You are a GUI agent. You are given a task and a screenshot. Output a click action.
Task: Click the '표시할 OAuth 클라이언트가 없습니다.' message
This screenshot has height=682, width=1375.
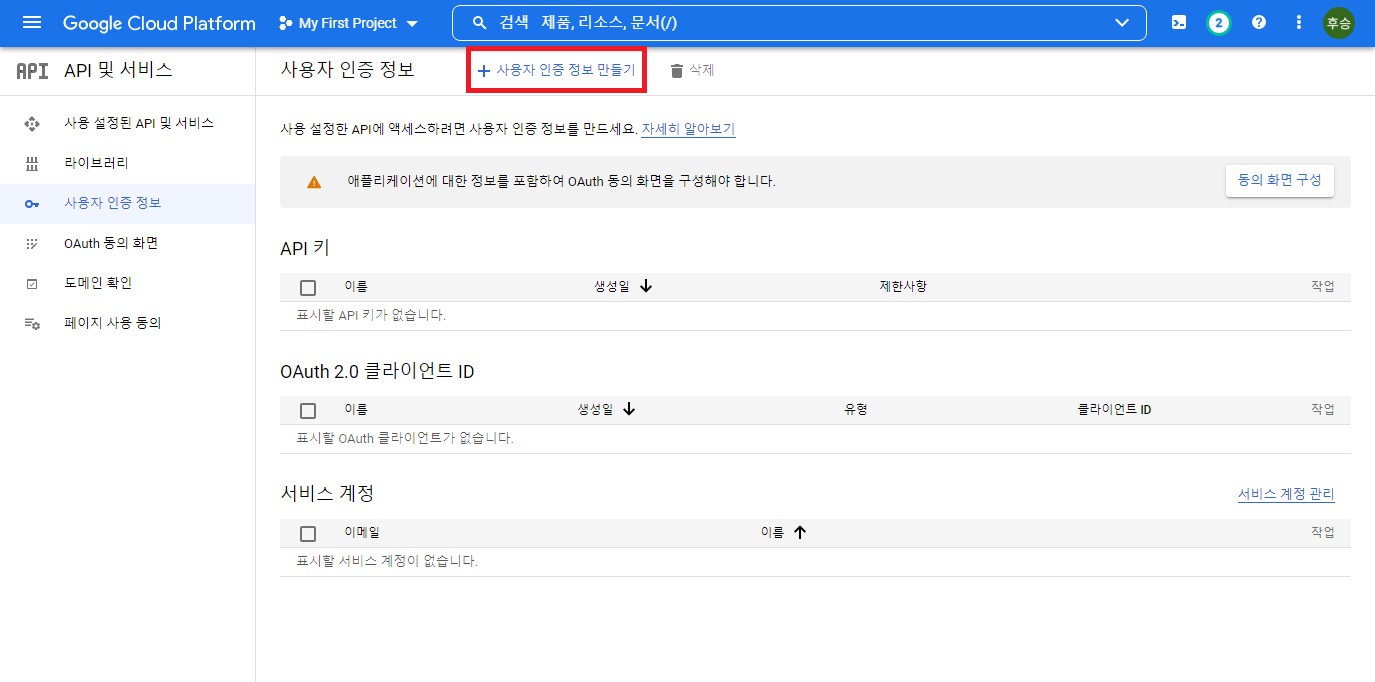coord(405,438)
